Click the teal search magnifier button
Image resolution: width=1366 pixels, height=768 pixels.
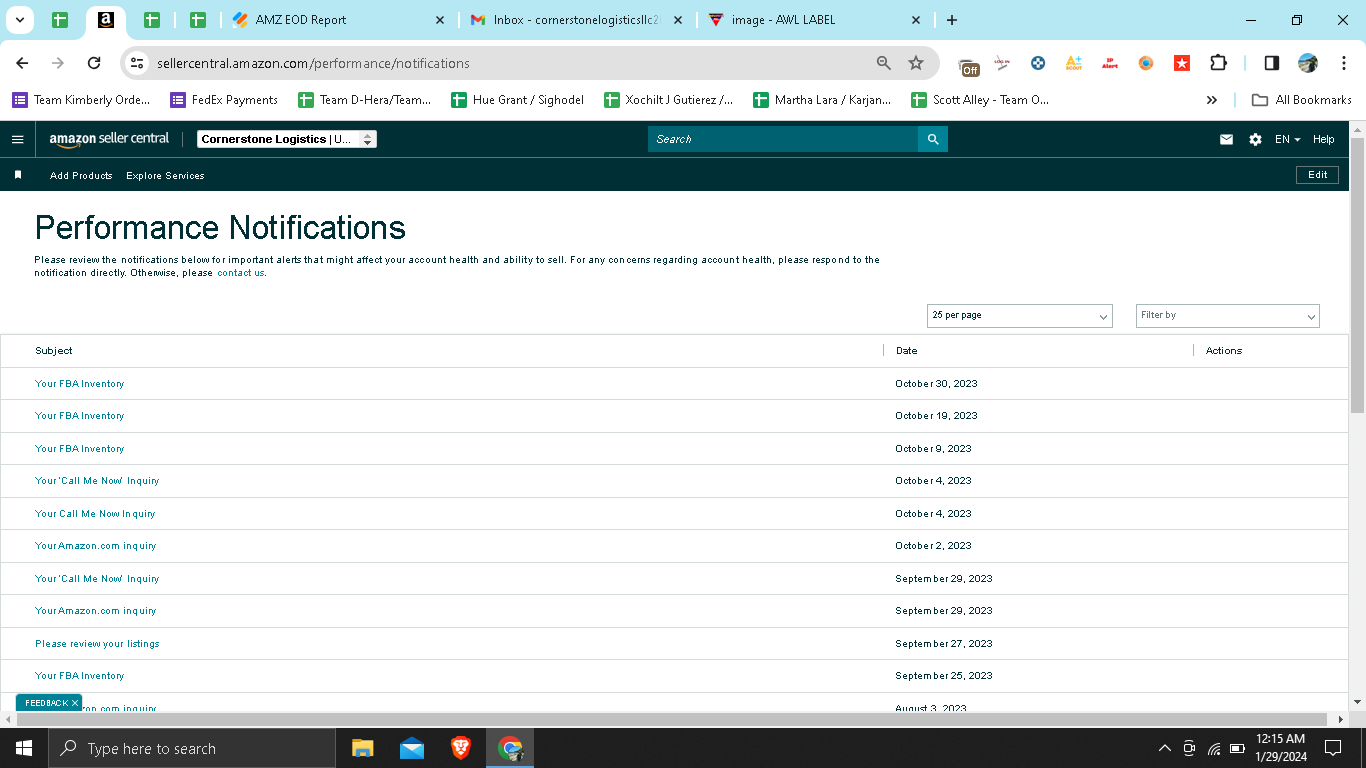[933, 139]
